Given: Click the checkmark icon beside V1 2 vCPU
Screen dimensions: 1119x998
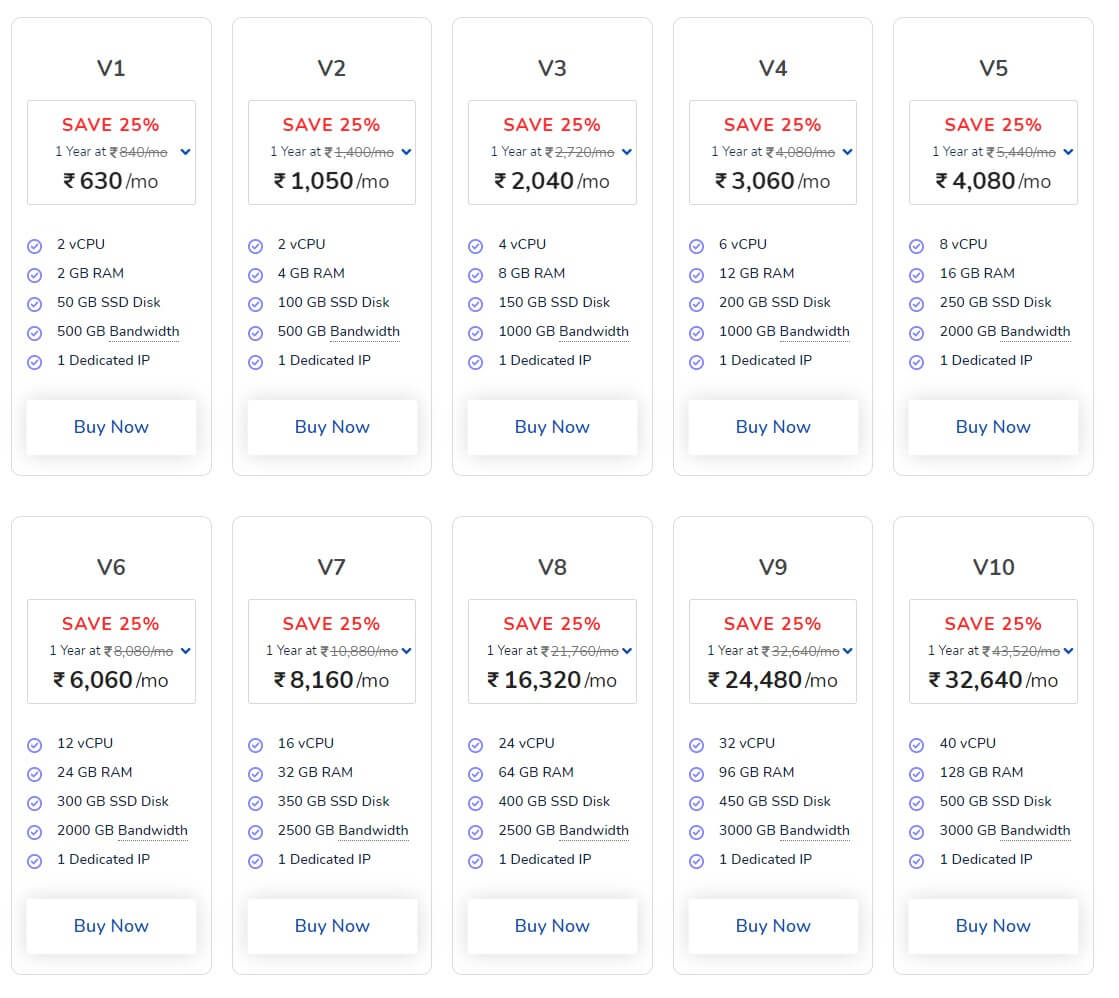Looking at the screenshot, I should tap(35, 245).
